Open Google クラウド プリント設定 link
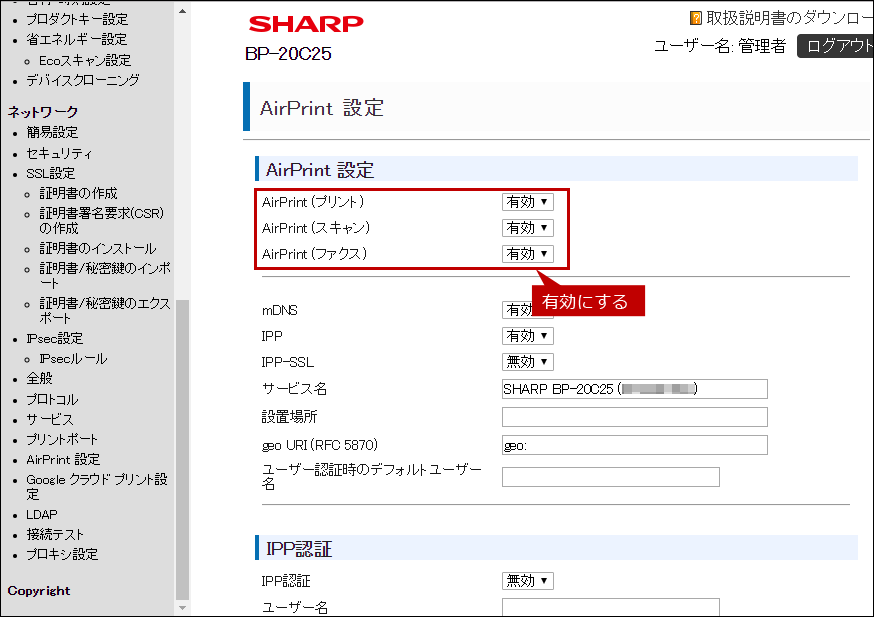 (x=97, y=487)
